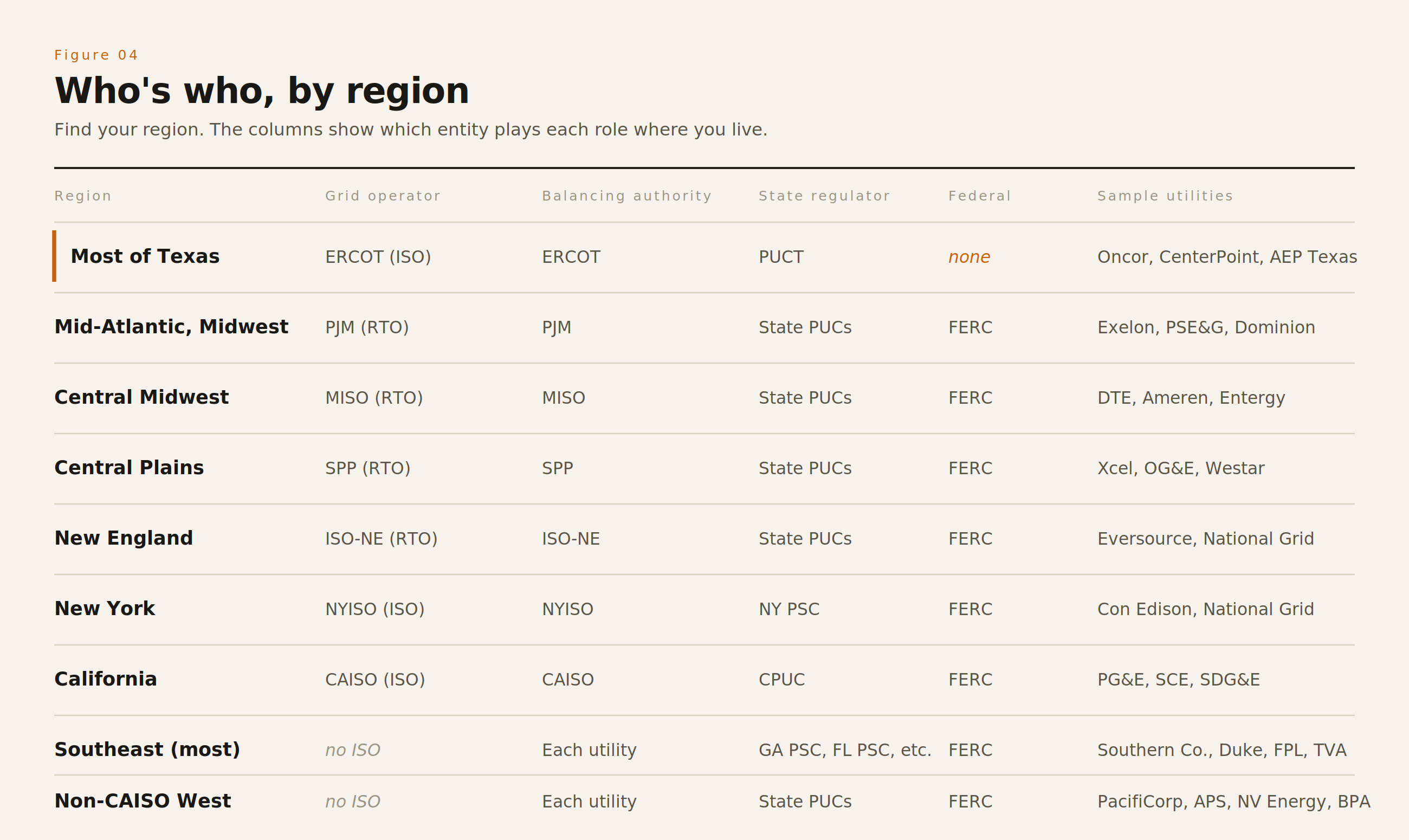
Task: Click the "Balancing authority" column header
Action: [627, 196]
